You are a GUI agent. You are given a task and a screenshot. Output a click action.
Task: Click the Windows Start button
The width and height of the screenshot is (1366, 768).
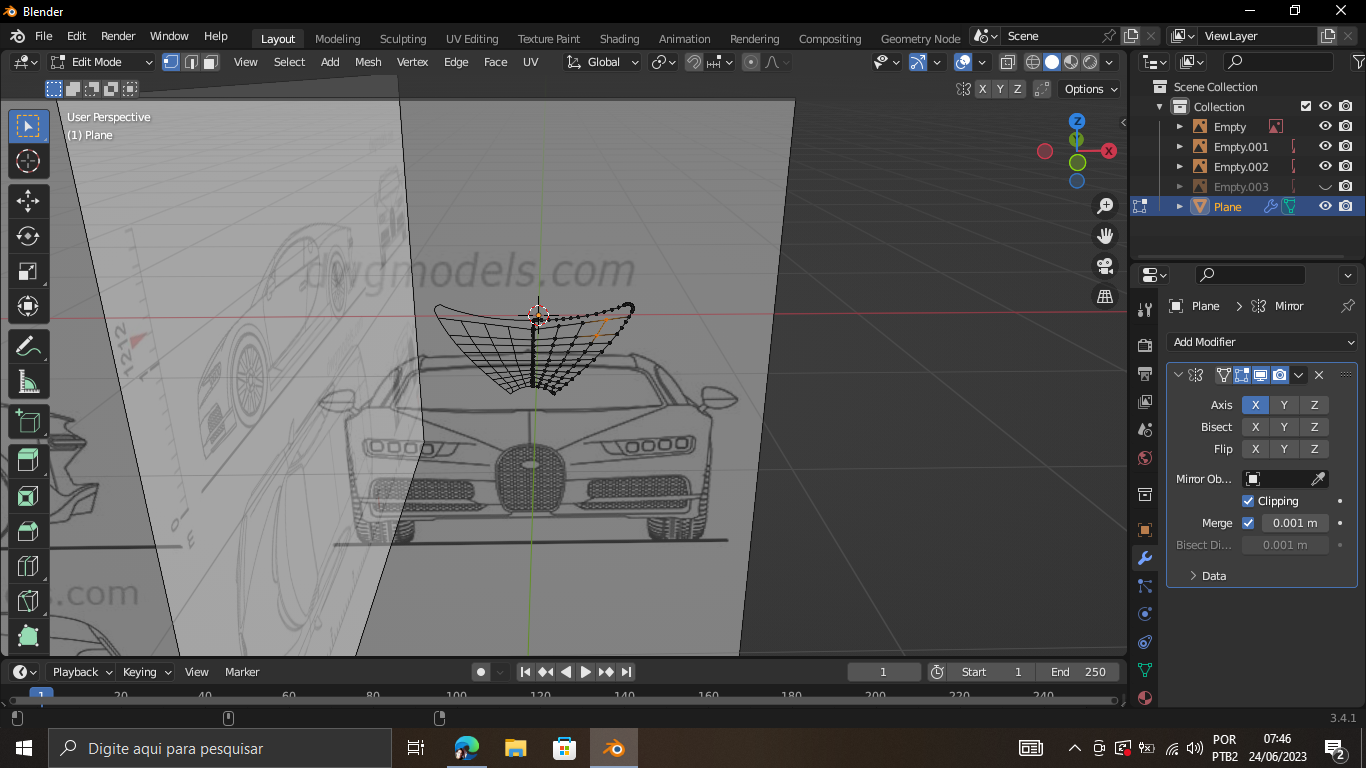(x=23, y=748)
